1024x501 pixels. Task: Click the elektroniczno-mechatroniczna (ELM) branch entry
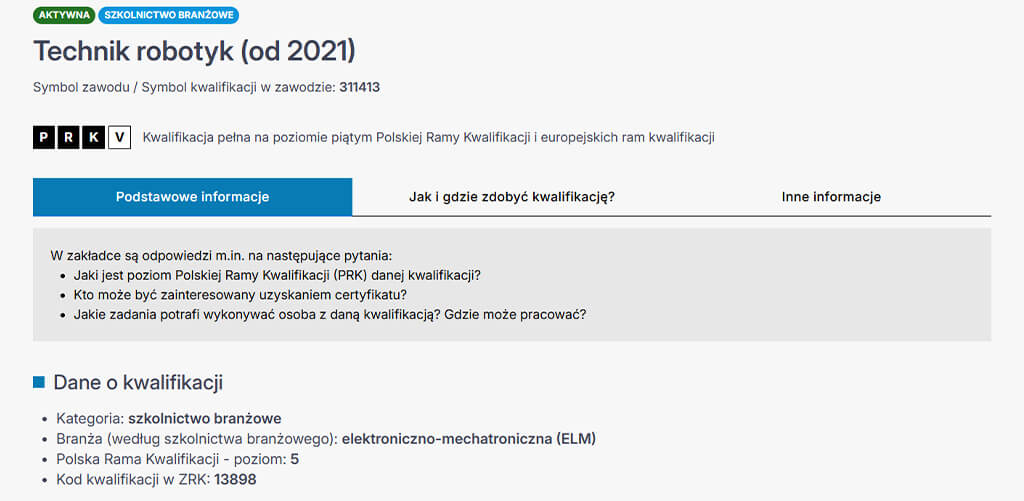[x=469, y=438]
